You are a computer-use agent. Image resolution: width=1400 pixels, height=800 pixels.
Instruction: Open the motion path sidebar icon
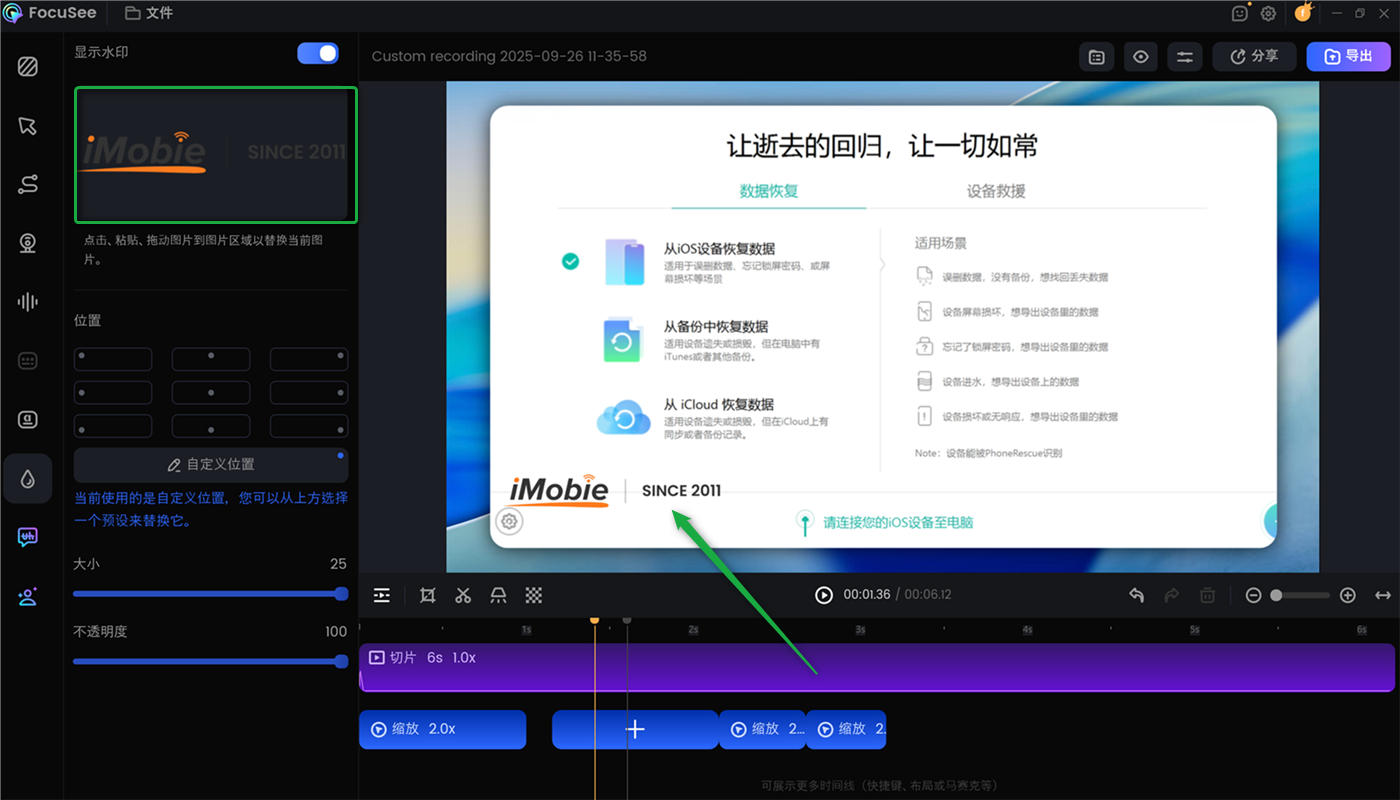pos(28,184)
